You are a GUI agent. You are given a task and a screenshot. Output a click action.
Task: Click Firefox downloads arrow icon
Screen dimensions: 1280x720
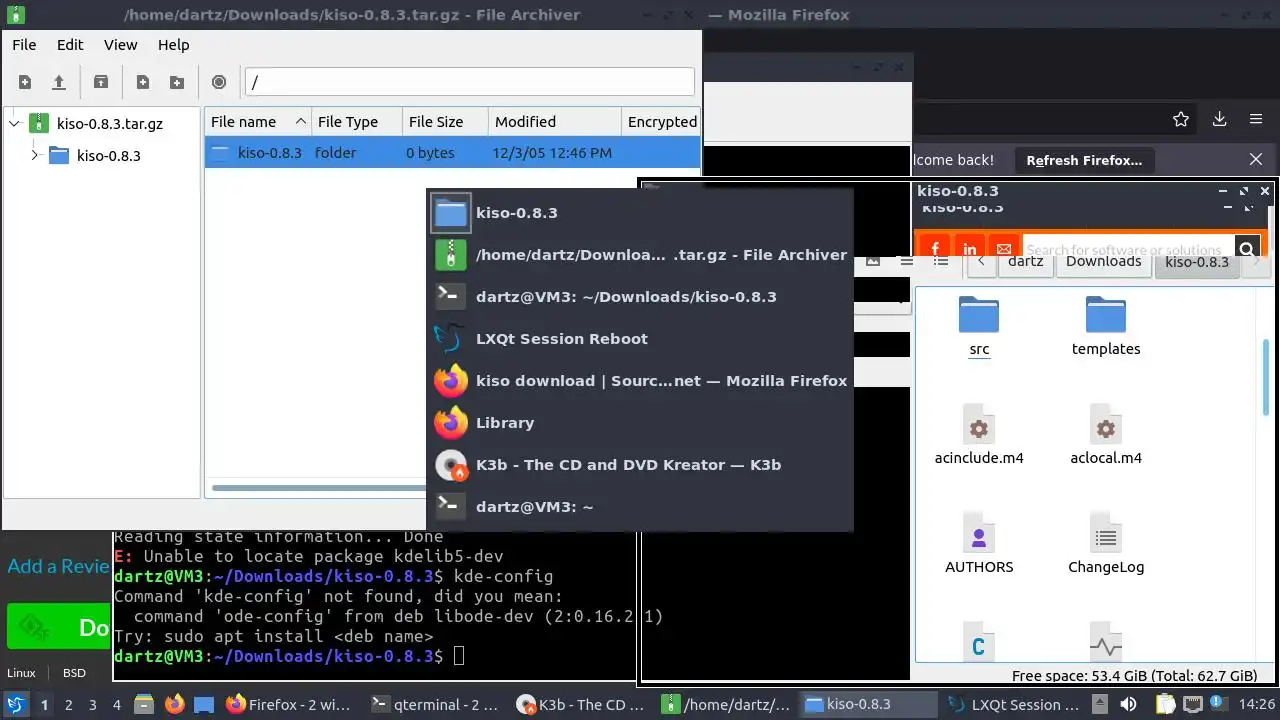[x=1219, y=119]
